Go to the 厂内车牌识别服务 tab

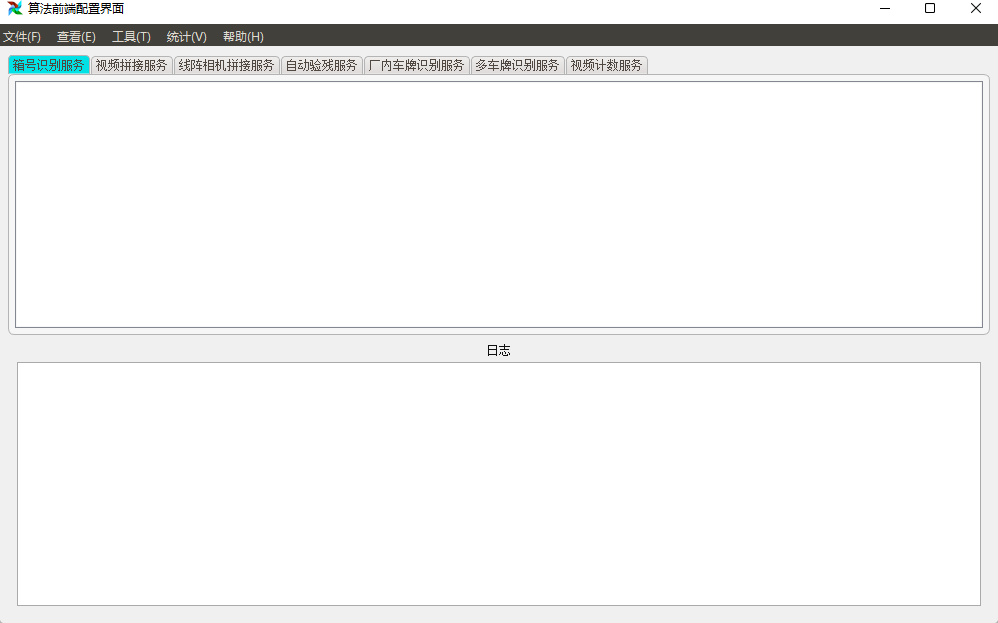(x=416, y=65)
